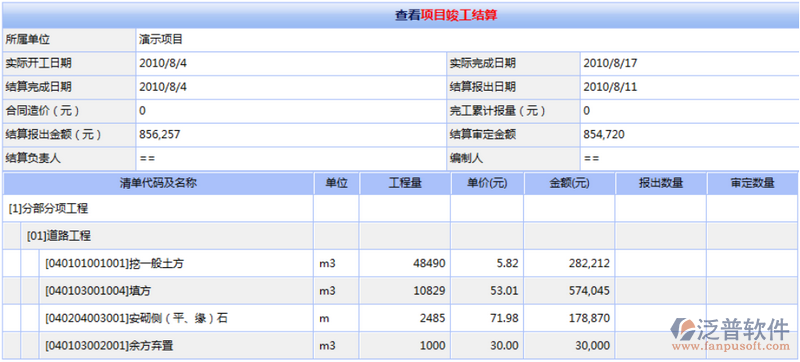The height and width of the screenshot is (362, 800).
Task: Click the 报出数量 column header
Action: tap(661, 184)
